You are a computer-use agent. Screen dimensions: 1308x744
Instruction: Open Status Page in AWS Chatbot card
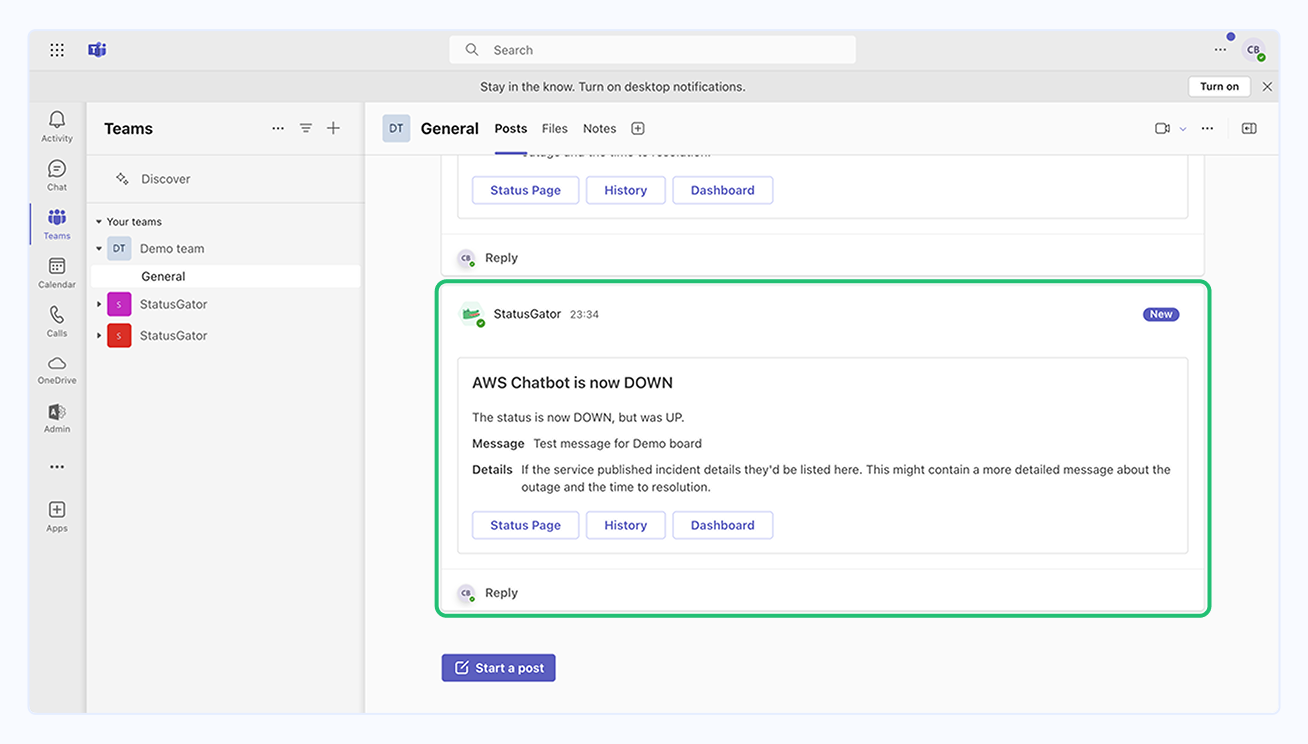click(x=525, y=525)
